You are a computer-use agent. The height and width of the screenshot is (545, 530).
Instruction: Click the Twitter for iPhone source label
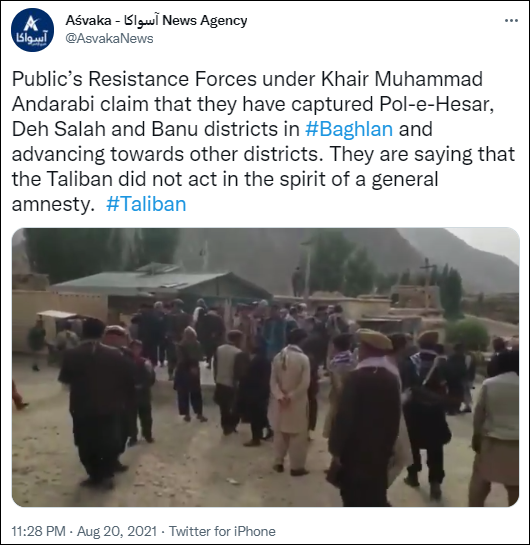click(x=222, y=531)
